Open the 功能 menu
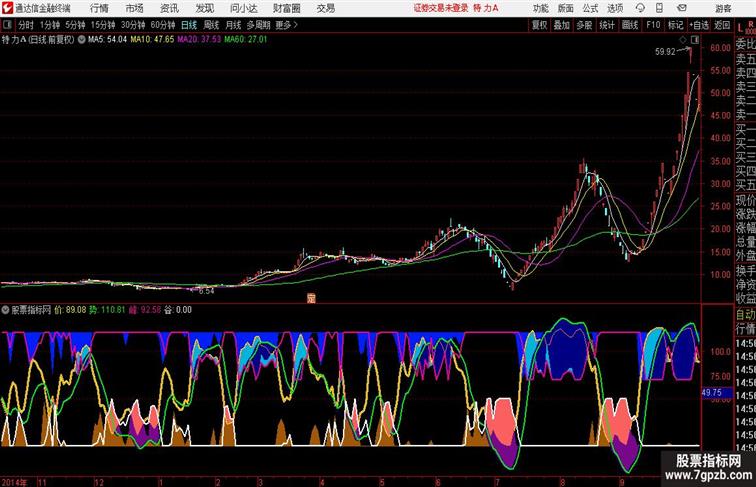 (540, 8)
